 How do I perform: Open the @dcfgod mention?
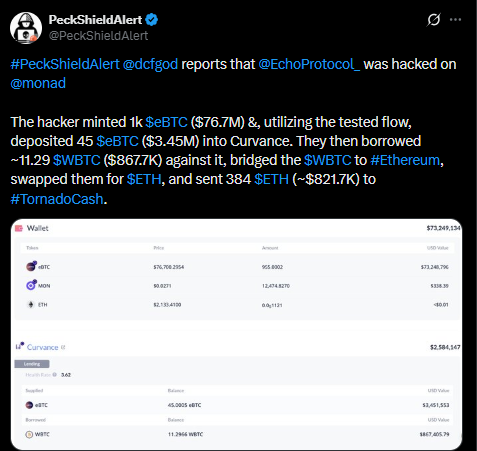coord(150,64)
